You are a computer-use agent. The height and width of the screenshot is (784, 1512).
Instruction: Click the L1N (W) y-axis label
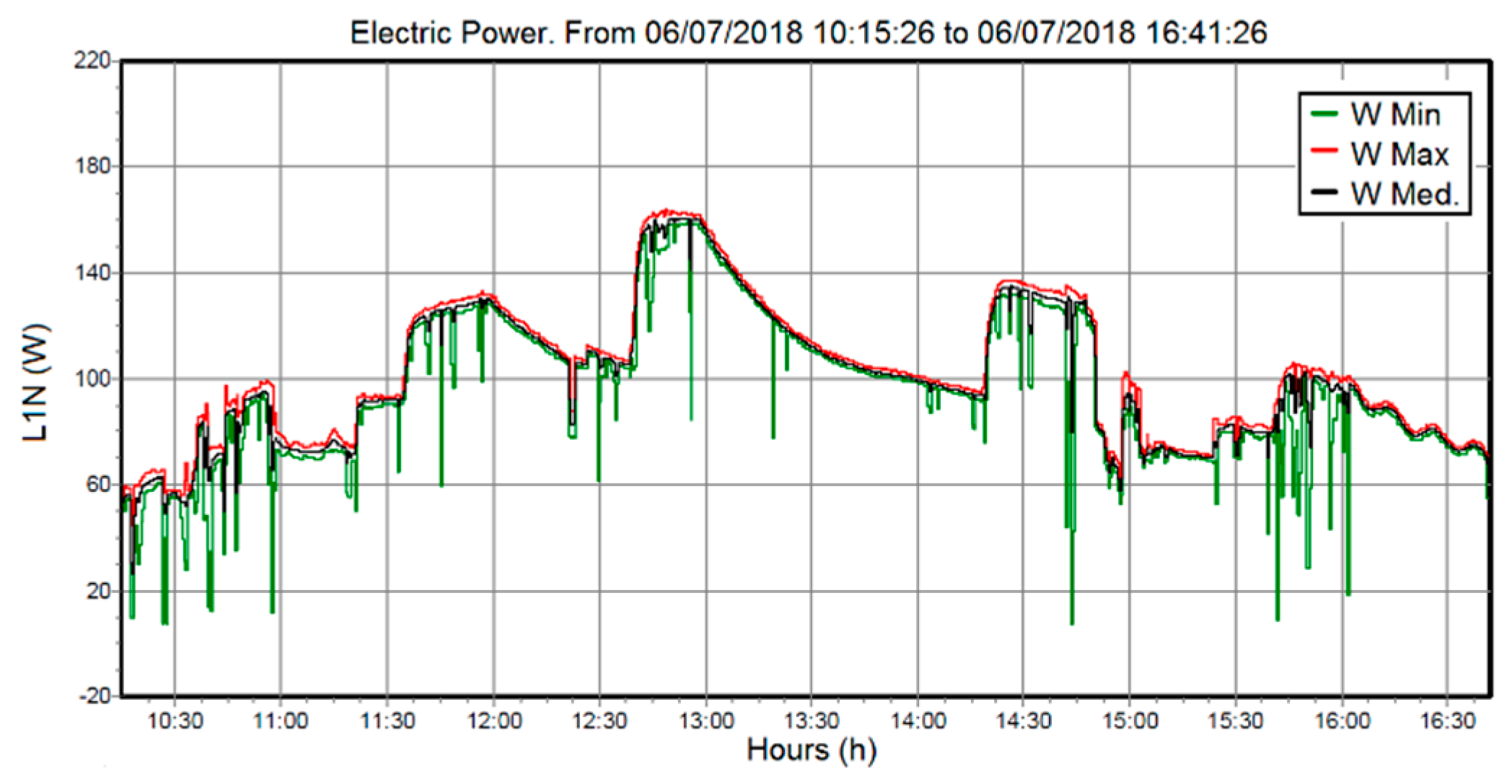click(35, 383)
